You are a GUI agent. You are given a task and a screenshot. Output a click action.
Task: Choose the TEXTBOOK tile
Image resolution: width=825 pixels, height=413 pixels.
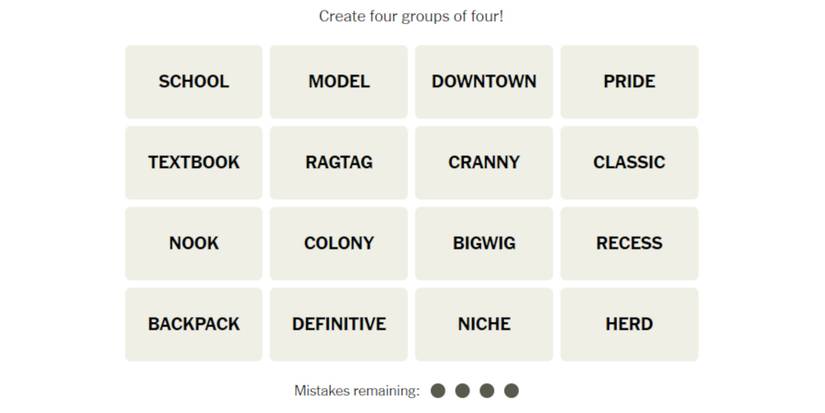[x=193, y=162]
